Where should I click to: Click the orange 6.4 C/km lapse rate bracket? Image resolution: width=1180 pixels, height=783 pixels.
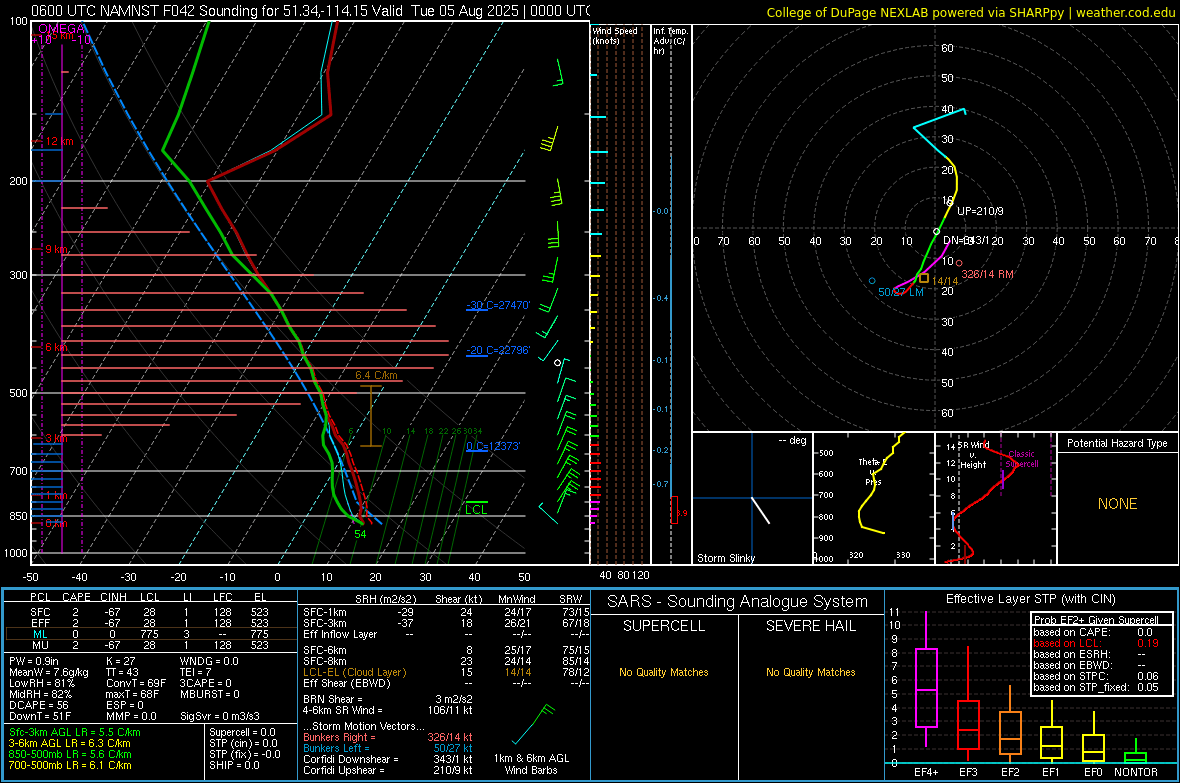(371, 416)
